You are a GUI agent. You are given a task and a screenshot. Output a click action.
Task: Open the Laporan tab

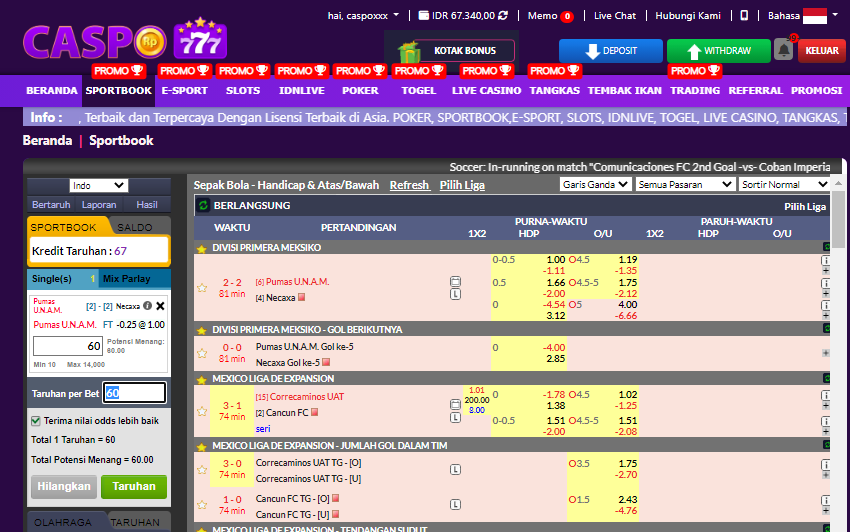pos(99,204)
